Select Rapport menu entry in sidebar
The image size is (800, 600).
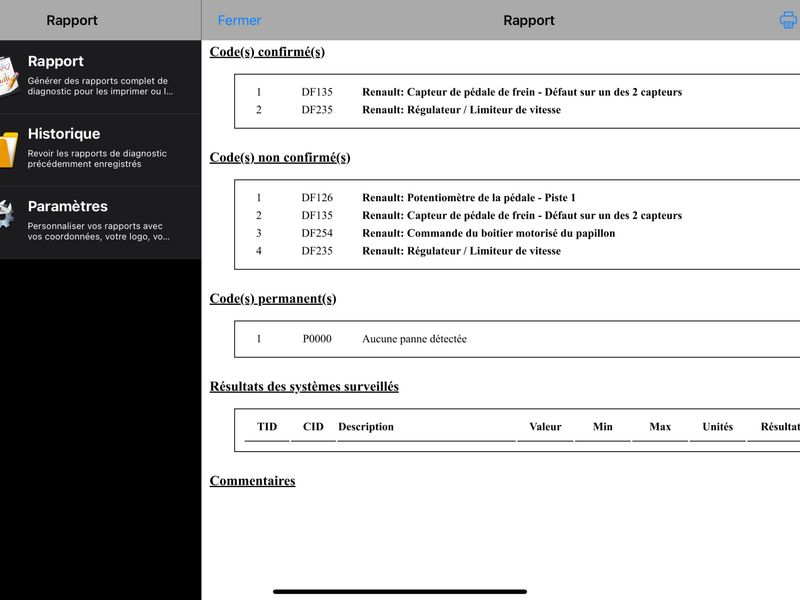101,77
